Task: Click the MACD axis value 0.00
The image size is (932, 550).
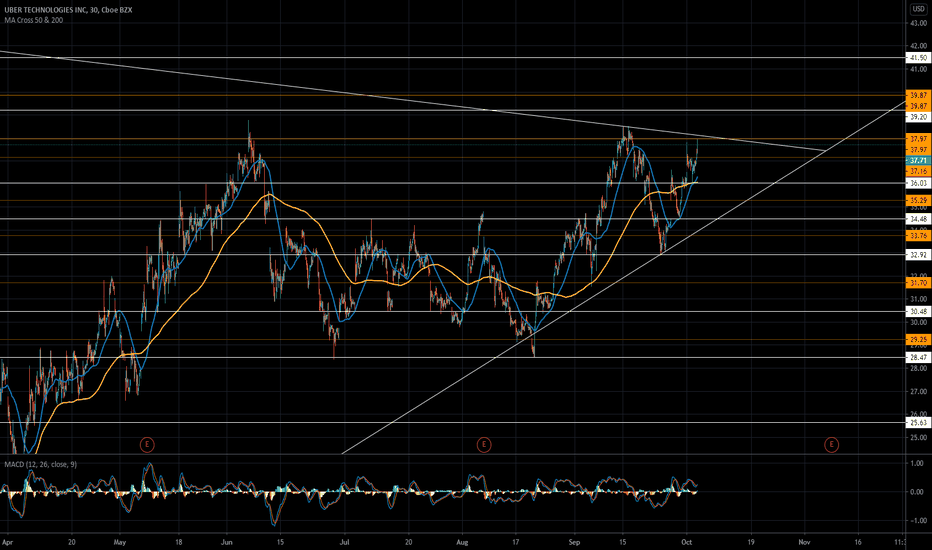Action: click(x=917, y=492)
